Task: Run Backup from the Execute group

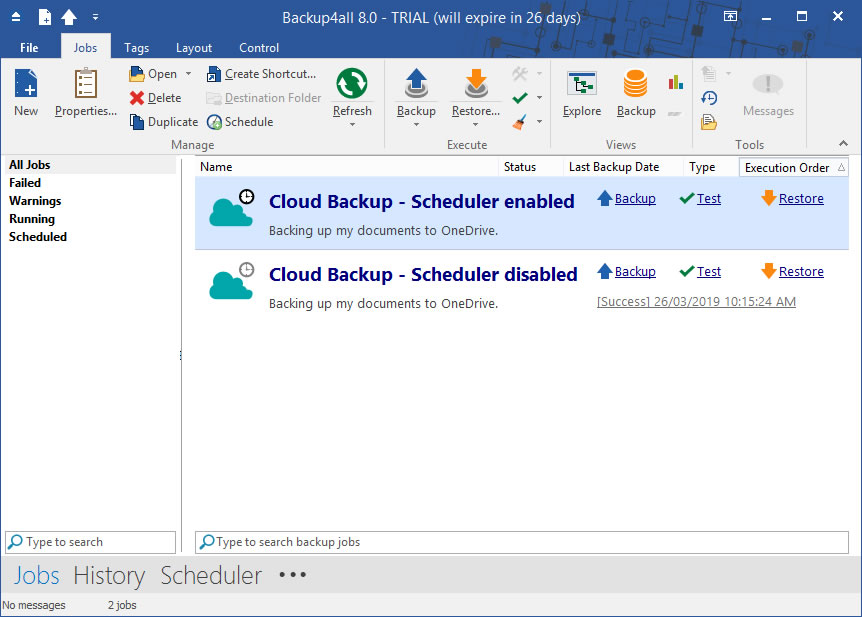Action: pyautogui.click(x=416, y=92)
